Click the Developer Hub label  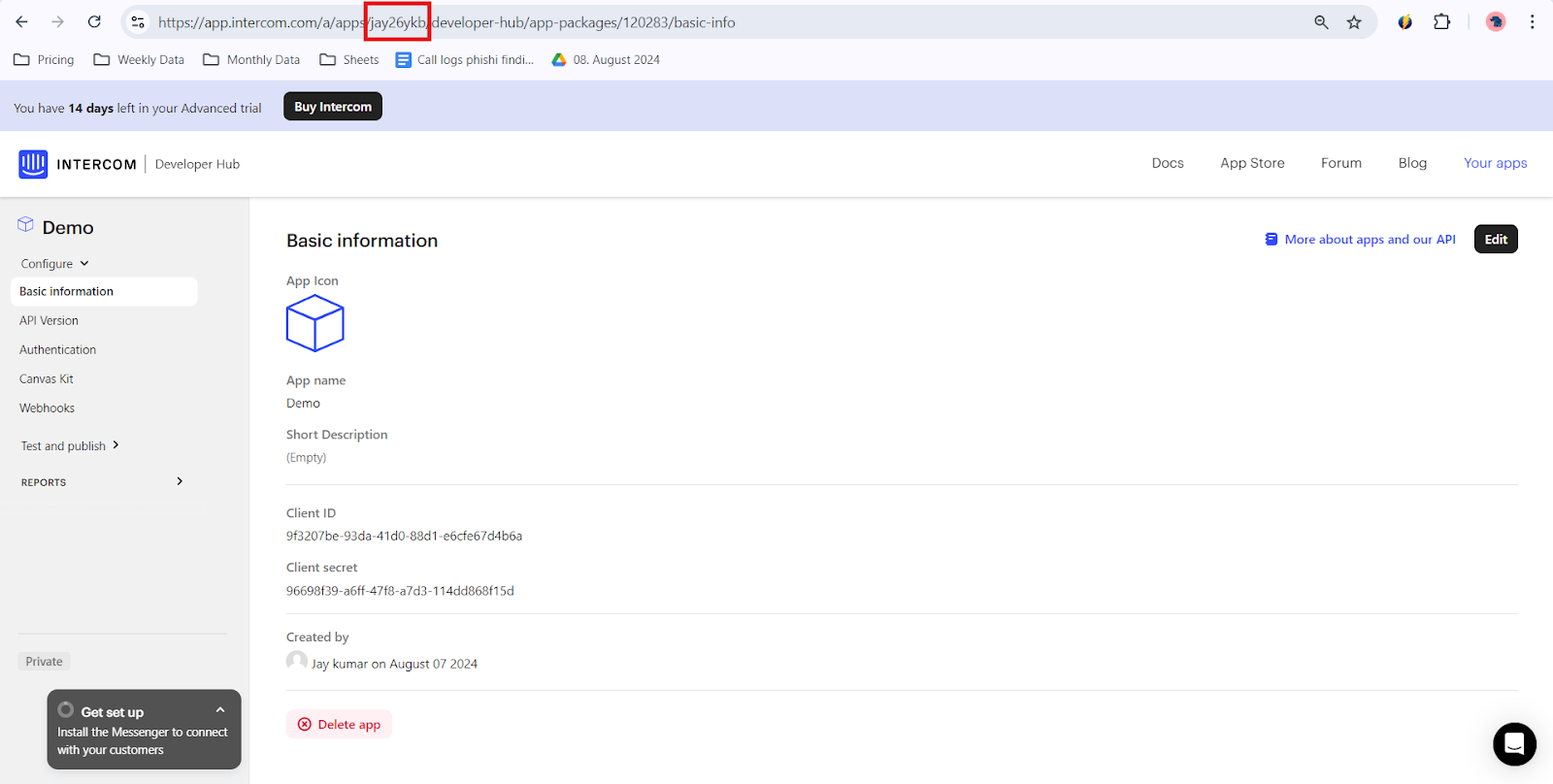(x=197, y=164)
